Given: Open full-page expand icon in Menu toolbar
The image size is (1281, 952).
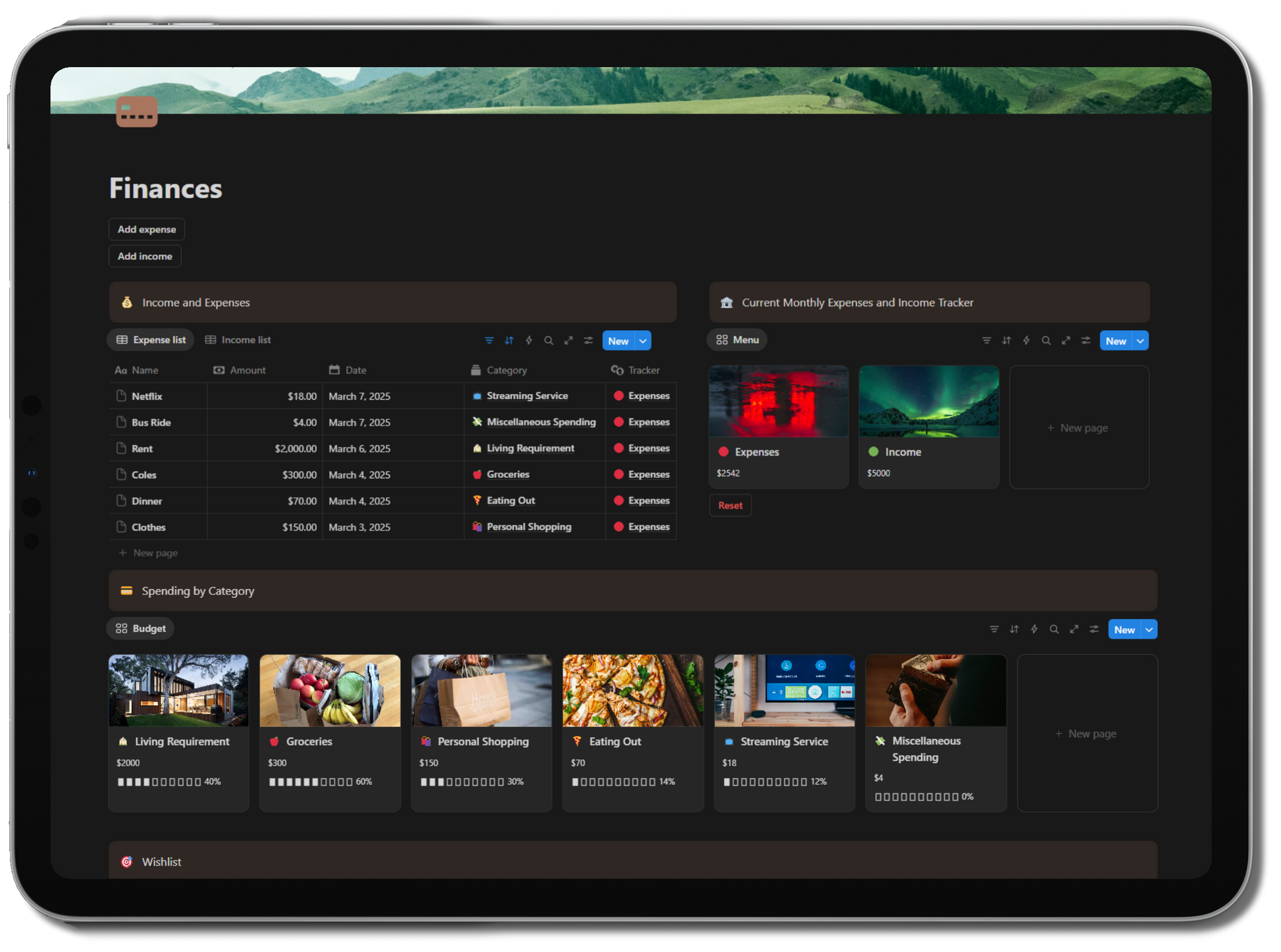Looking at the screenshot, I should pos(1066,340).
